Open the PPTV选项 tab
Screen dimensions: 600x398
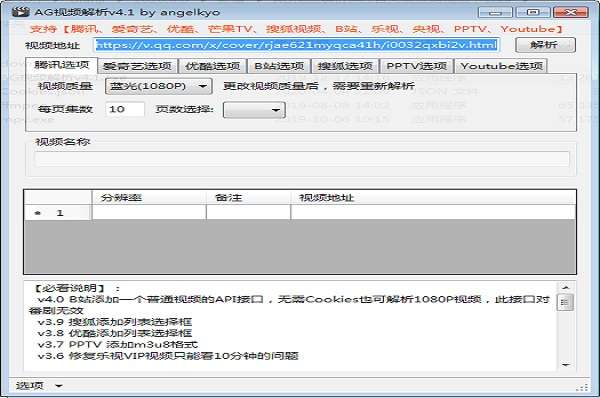click(416, 66)
